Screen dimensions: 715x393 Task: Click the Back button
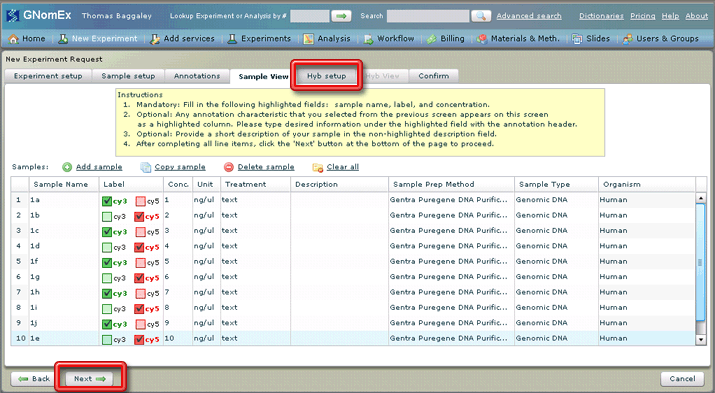(34, 379)
